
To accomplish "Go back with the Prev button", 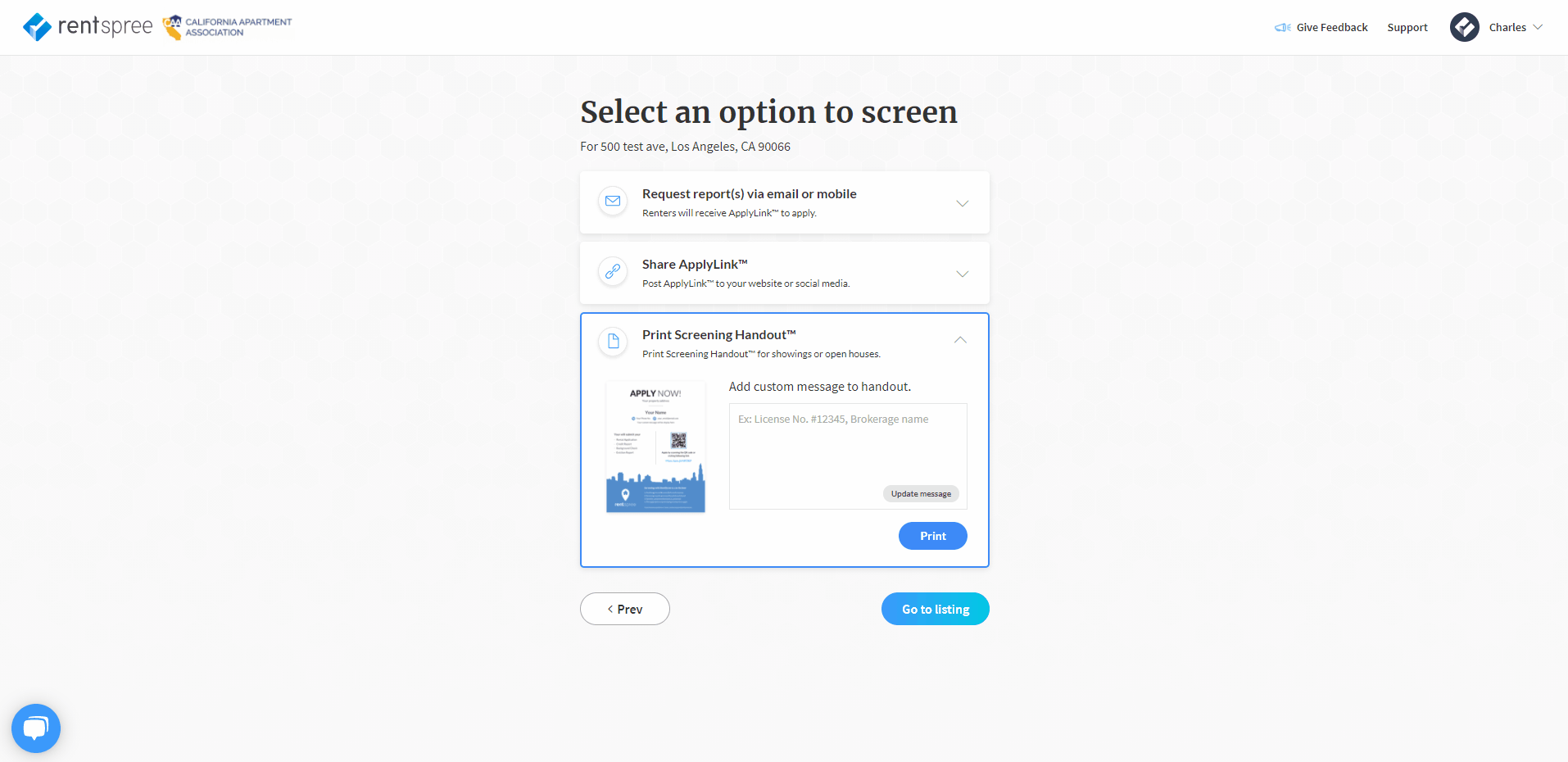I will click(625, 609).
